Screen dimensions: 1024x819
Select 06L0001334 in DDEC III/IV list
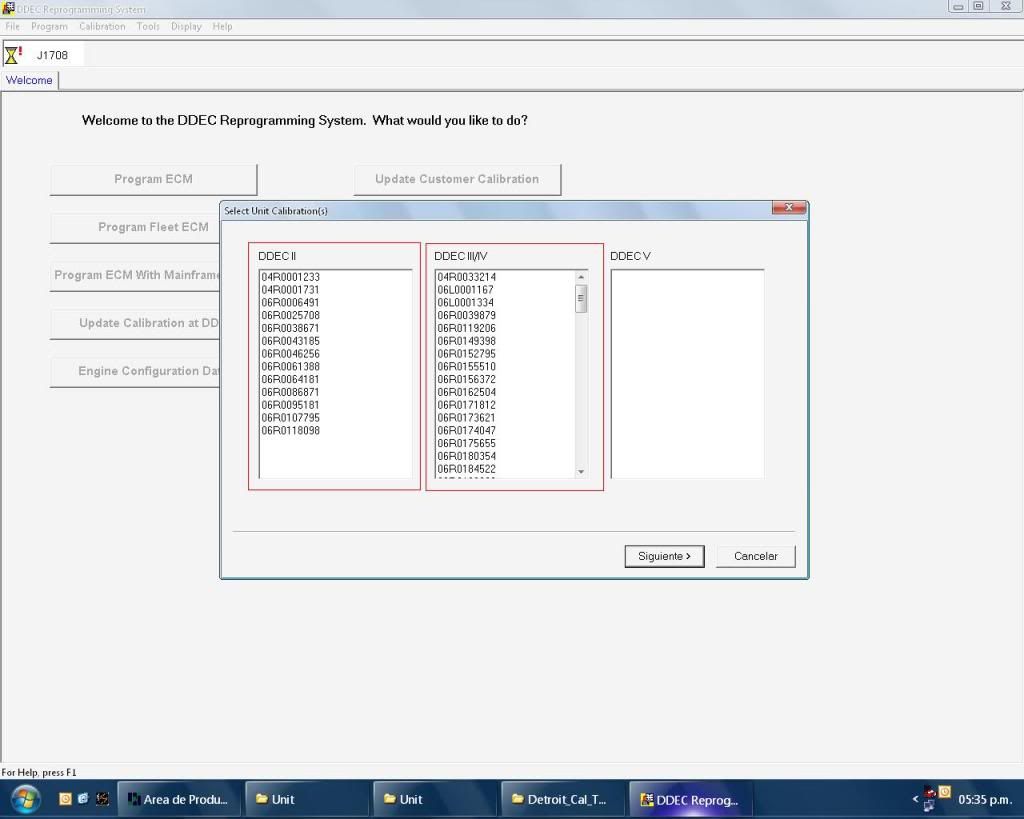(x=466, y=302)
